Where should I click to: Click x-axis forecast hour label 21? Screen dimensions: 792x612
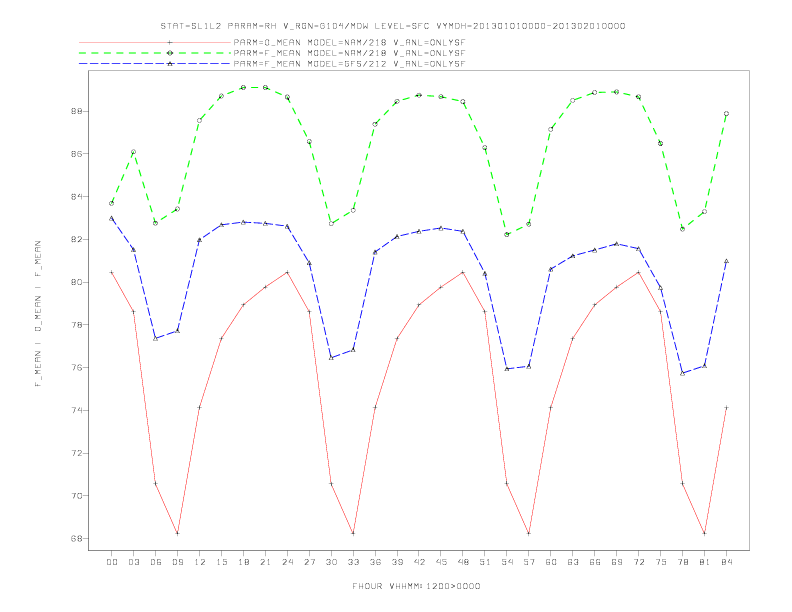point(265,562)
